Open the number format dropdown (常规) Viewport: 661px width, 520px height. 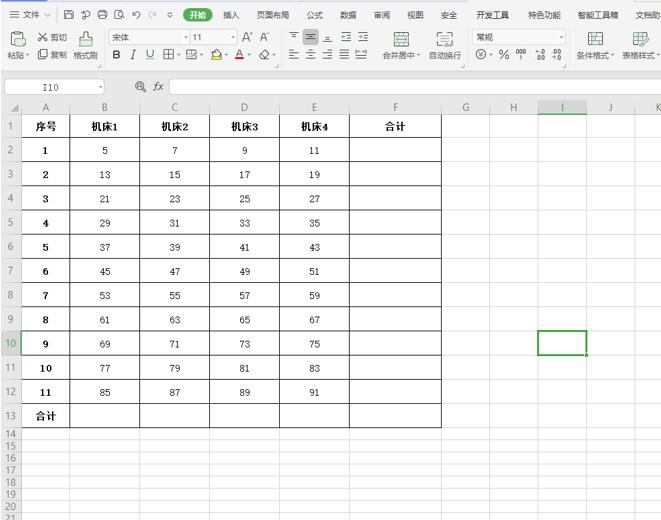[561, 37]
